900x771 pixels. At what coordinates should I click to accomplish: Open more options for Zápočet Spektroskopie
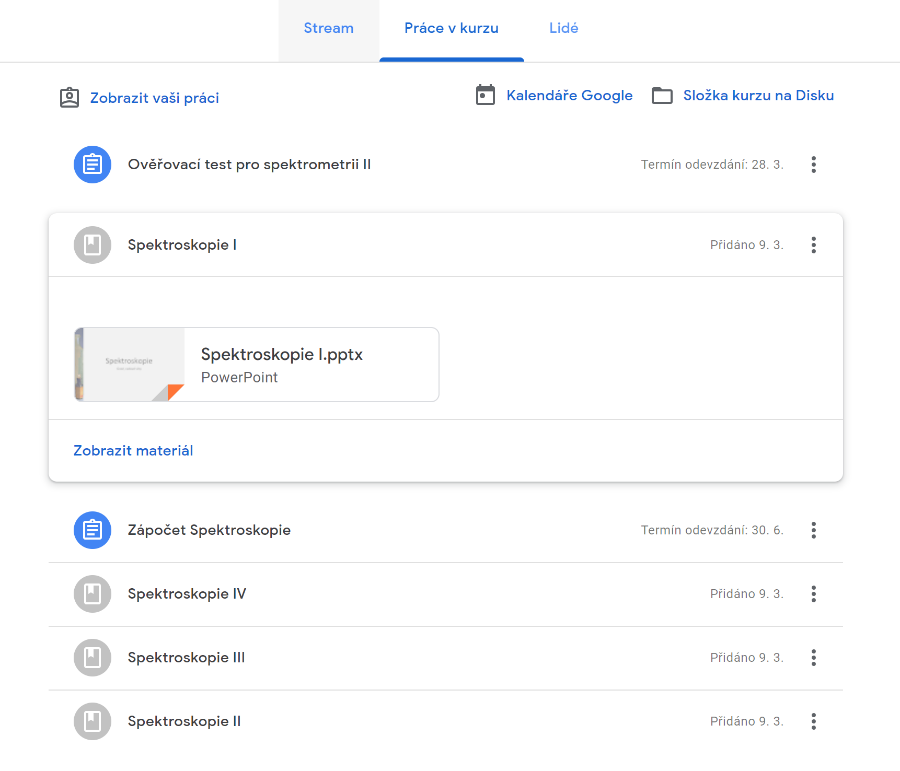pos(814,530)
